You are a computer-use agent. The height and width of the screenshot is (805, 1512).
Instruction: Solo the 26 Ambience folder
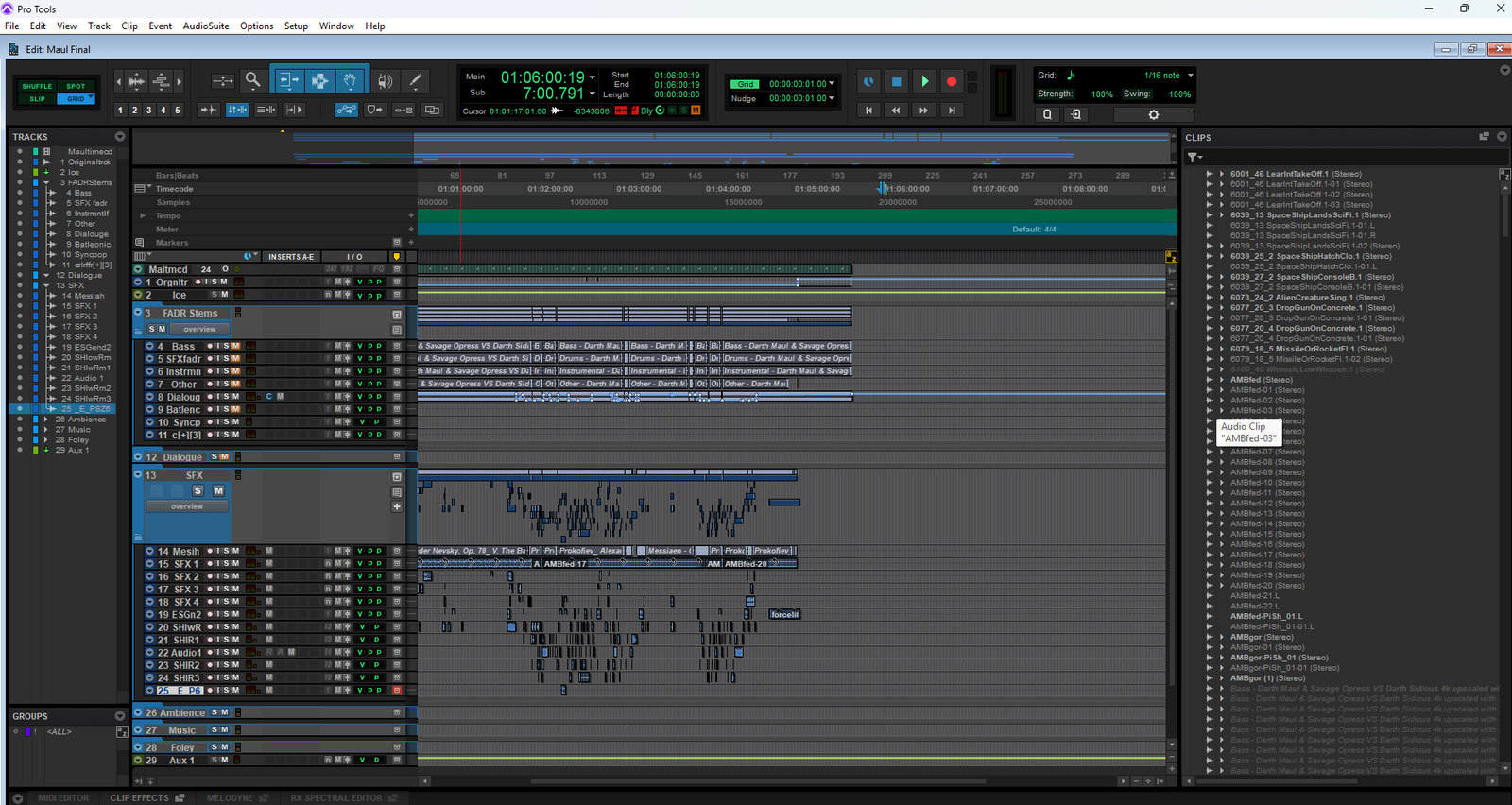click(215, 712)
